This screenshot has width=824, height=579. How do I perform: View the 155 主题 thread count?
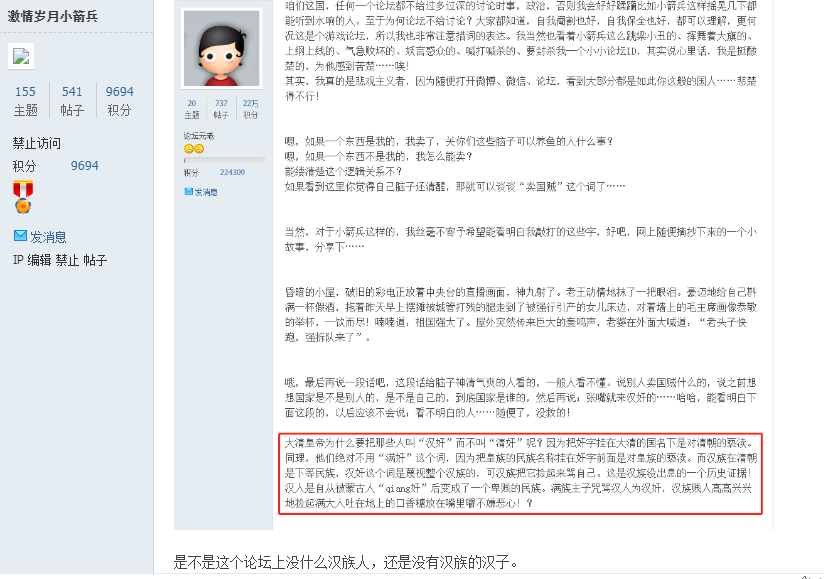point(25,100)
